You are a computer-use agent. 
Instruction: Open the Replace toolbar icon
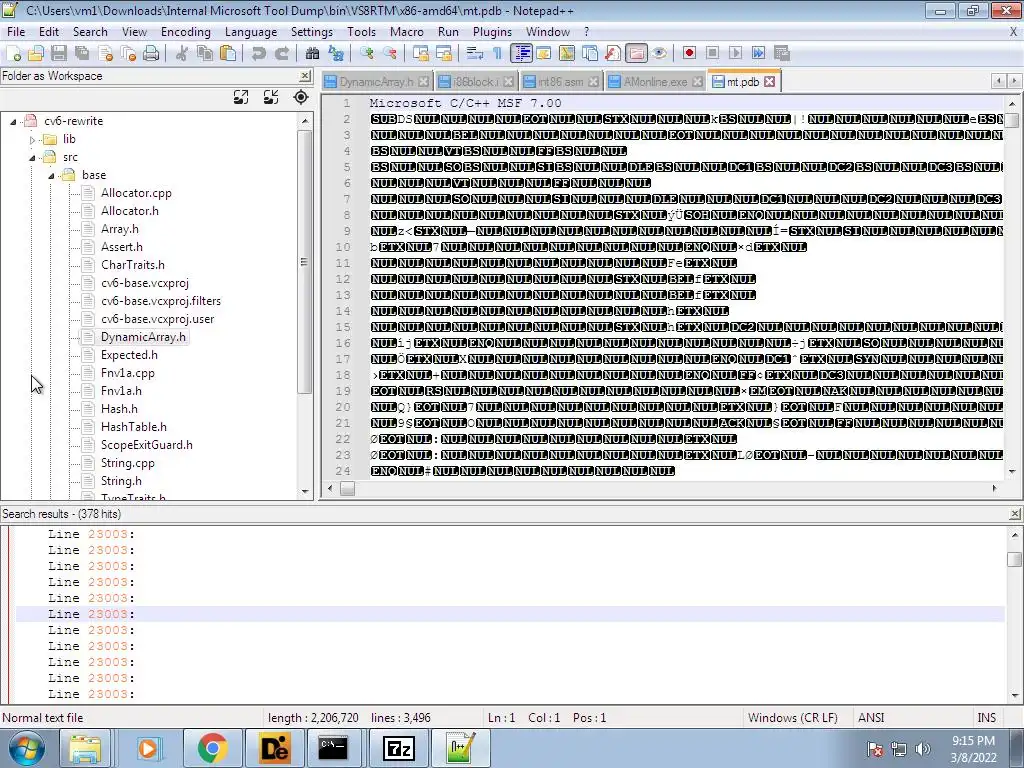tap(336, 54)
